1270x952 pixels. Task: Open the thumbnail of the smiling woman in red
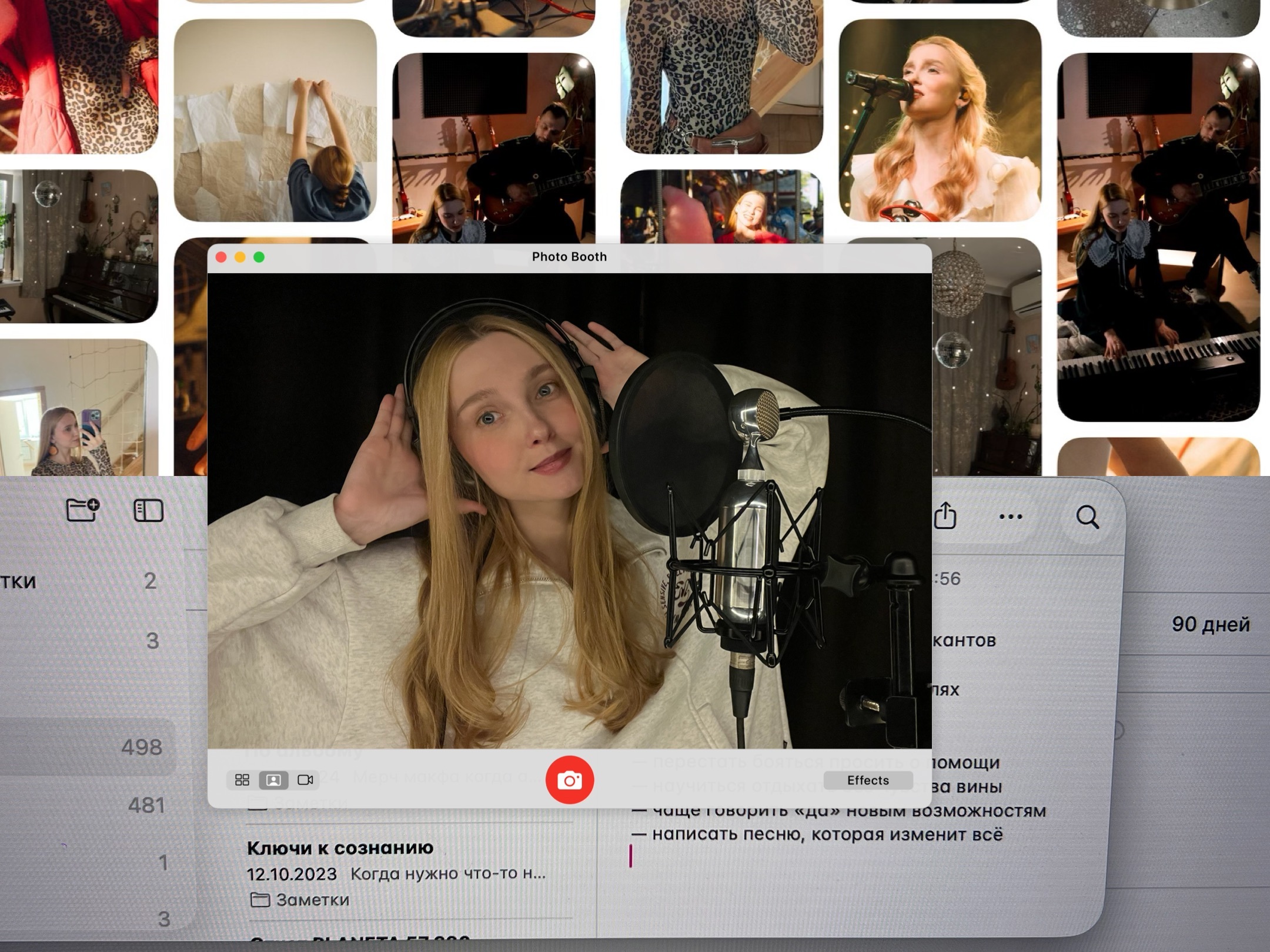point(721,207)
